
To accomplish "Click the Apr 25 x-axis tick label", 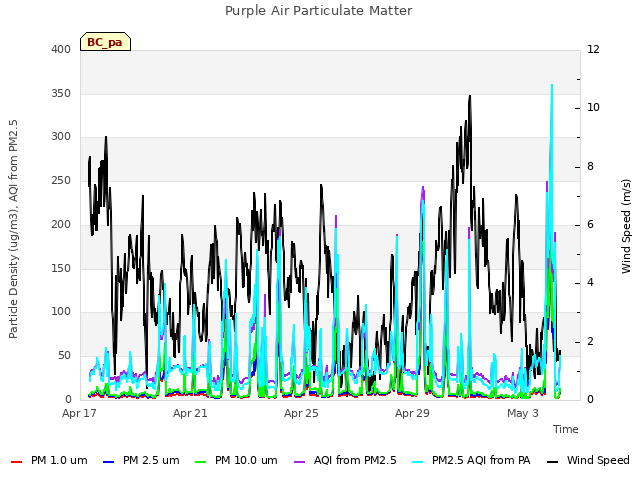I will (x=301, y=413).
